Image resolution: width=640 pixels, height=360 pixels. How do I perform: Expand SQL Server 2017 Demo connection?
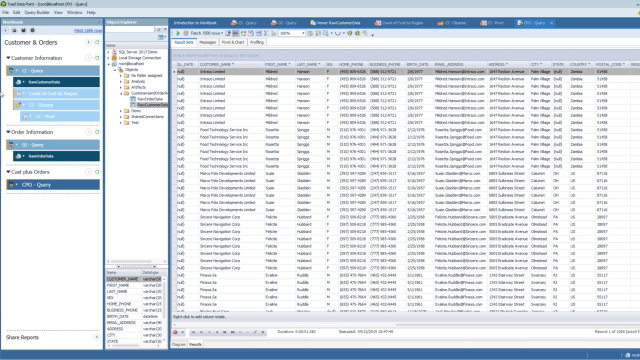(x=109, y=52)
